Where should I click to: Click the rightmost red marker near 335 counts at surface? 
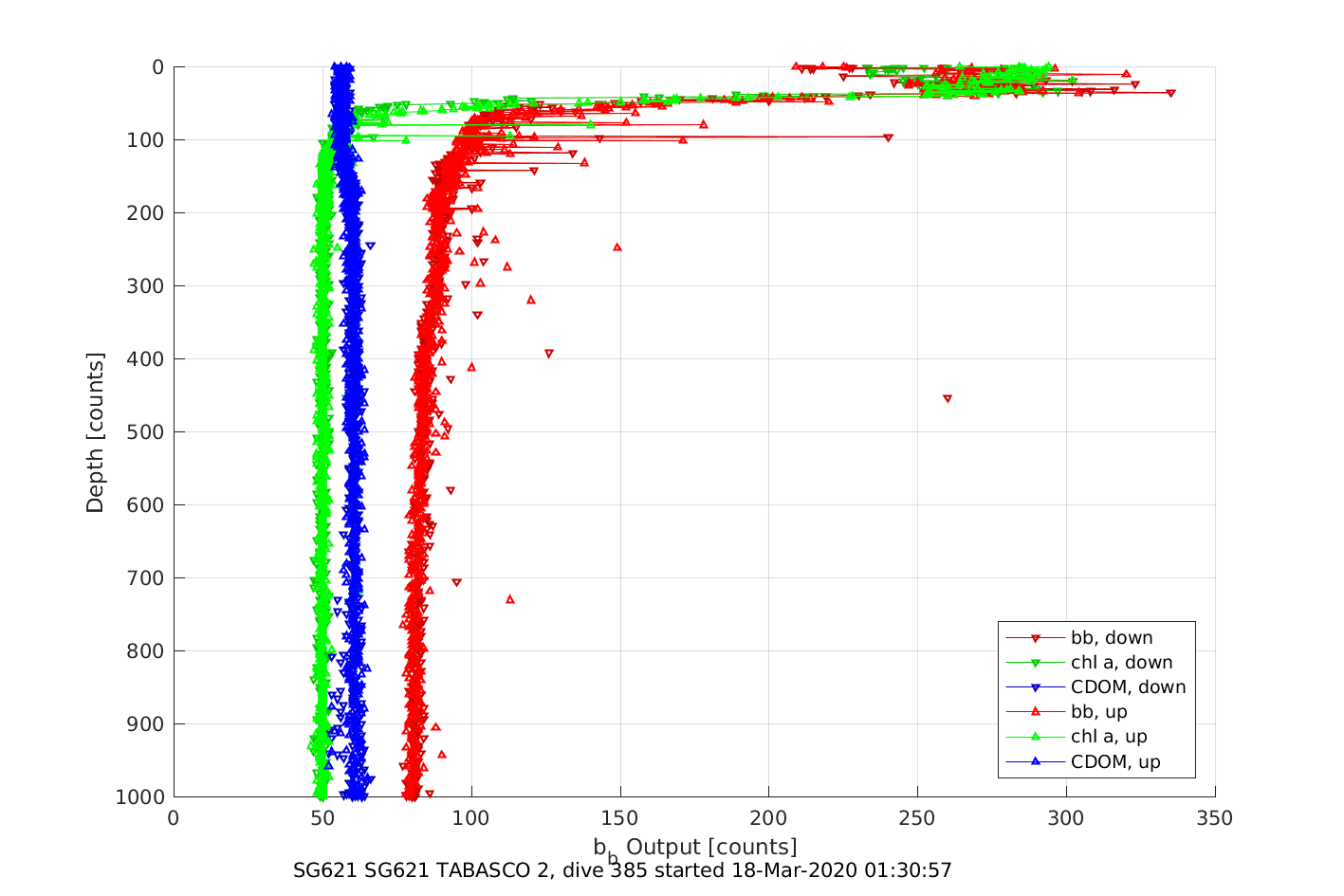(x=1170, y=93)
